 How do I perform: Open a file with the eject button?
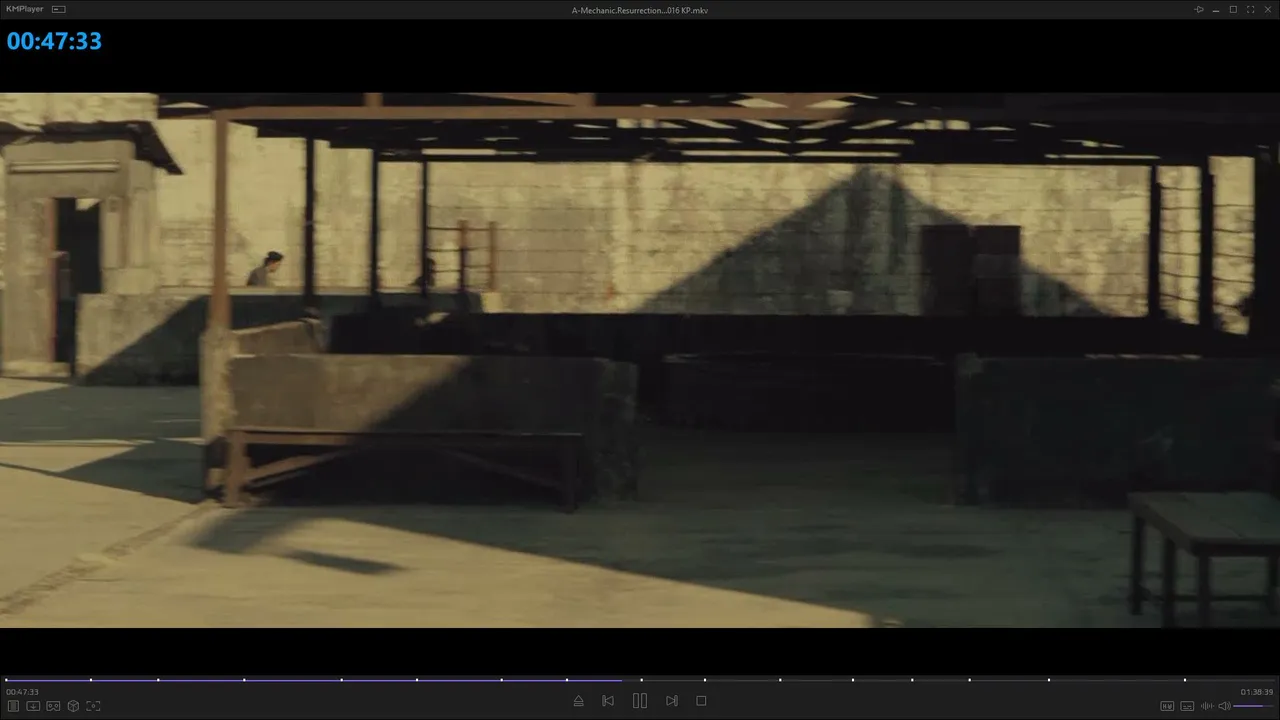point(578,701)
